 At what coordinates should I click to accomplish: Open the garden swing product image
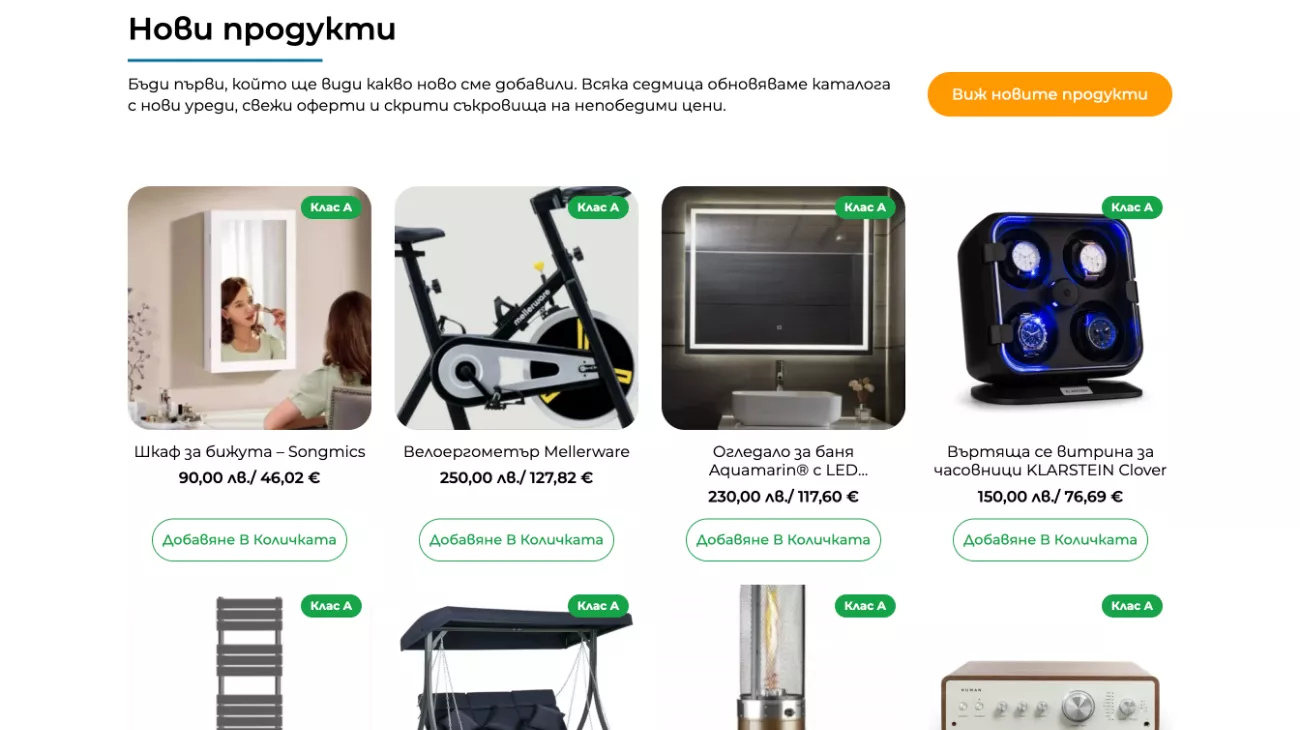tap(516, 658)
